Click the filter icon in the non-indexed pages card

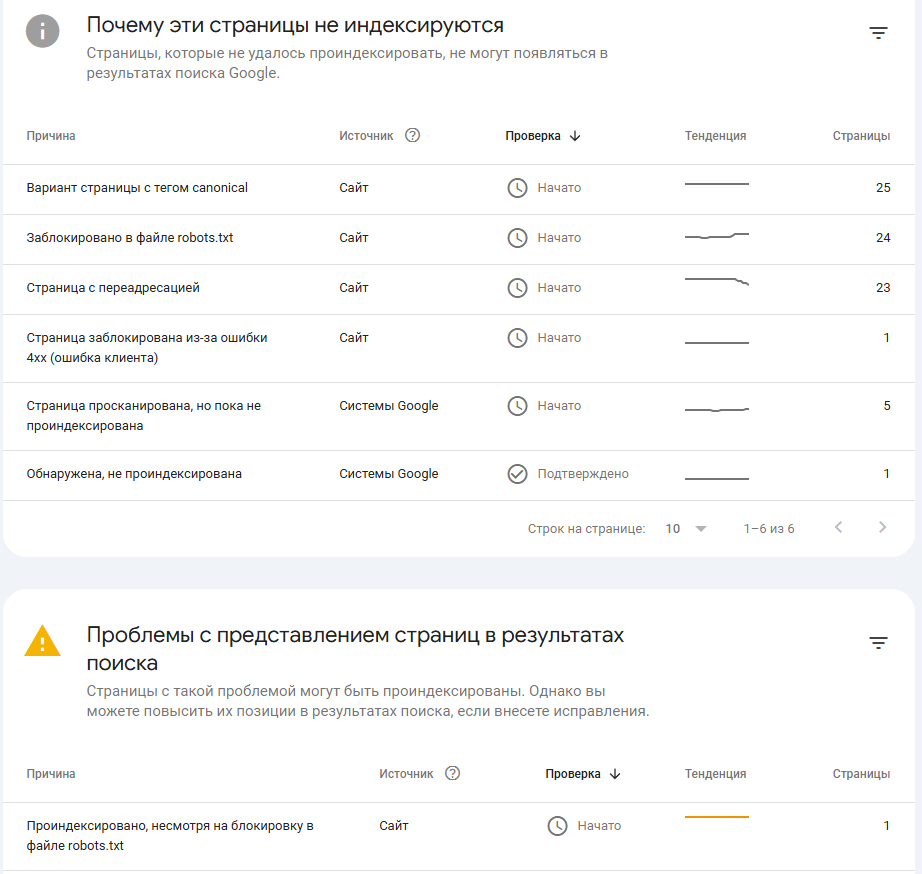coord(878,33)
